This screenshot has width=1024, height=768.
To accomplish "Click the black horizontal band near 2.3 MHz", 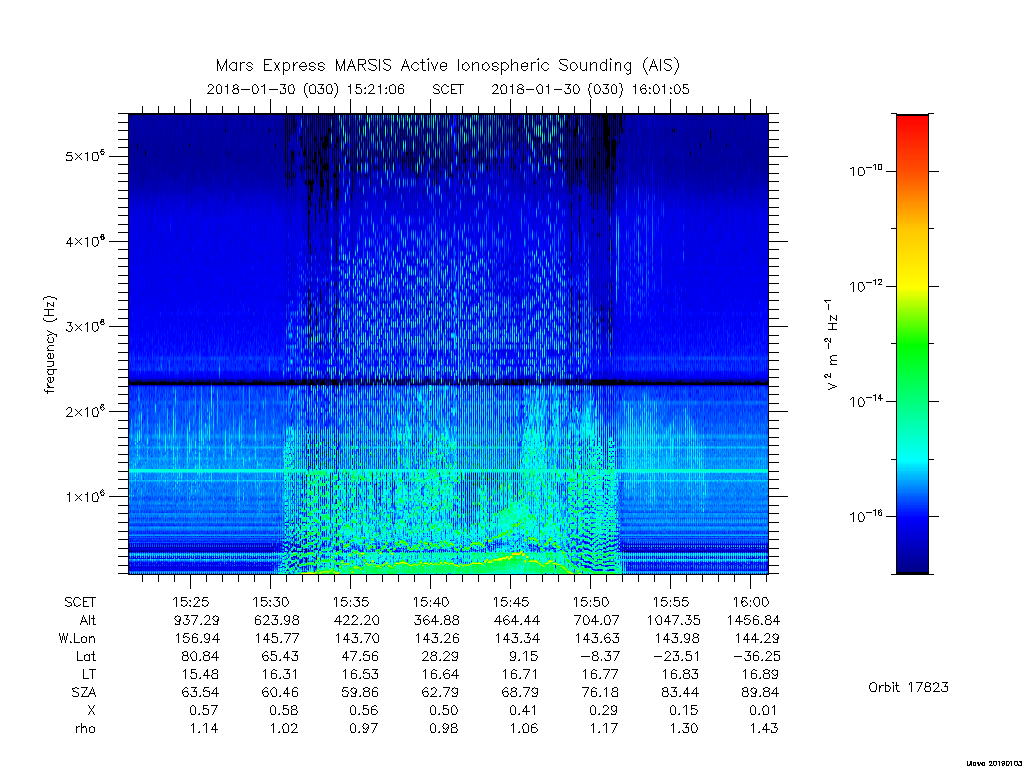I will [x=448, y=383].
